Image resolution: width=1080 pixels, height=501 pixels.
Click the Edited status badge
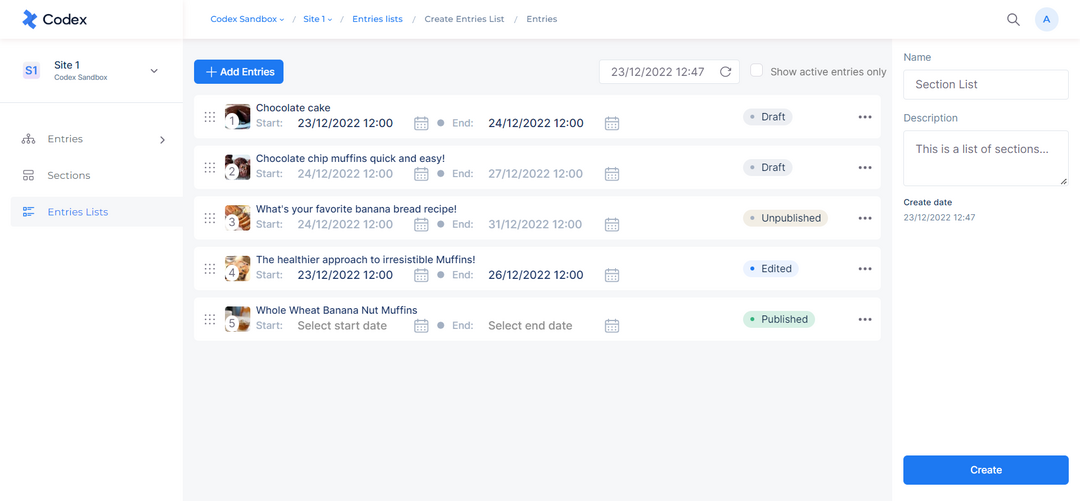771,269
